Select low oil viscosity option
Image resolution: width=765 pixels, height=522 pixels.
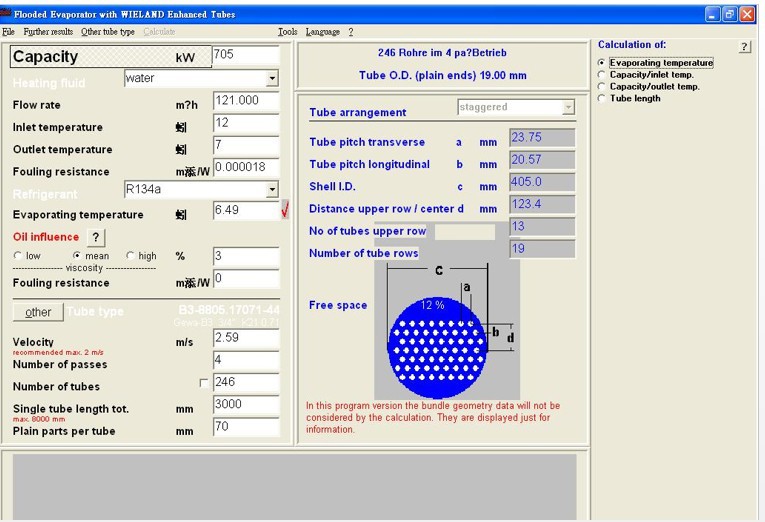click(x=18, y=256)
